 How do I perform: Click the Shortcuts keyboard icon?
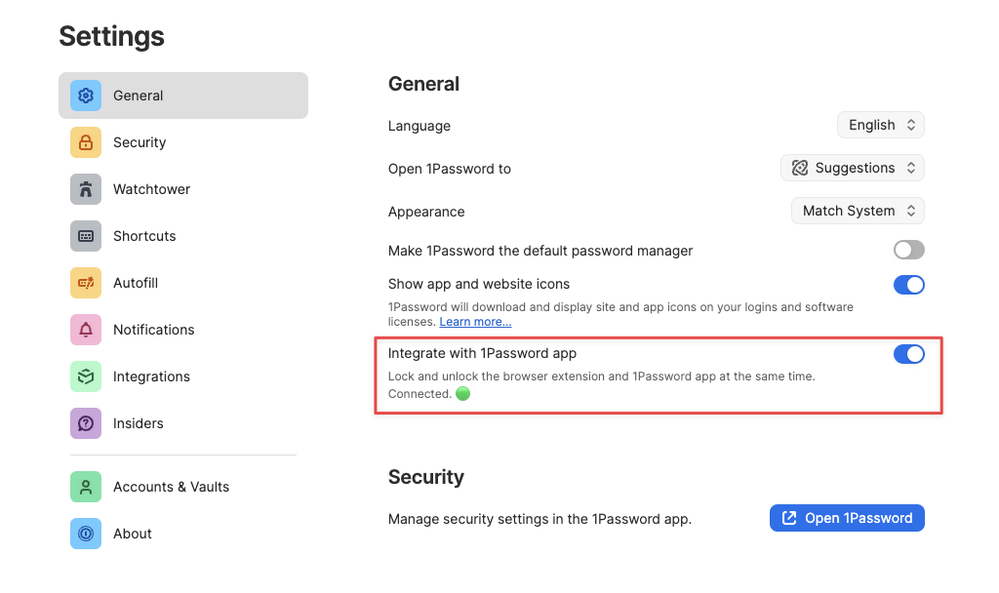tap(86, 236)
